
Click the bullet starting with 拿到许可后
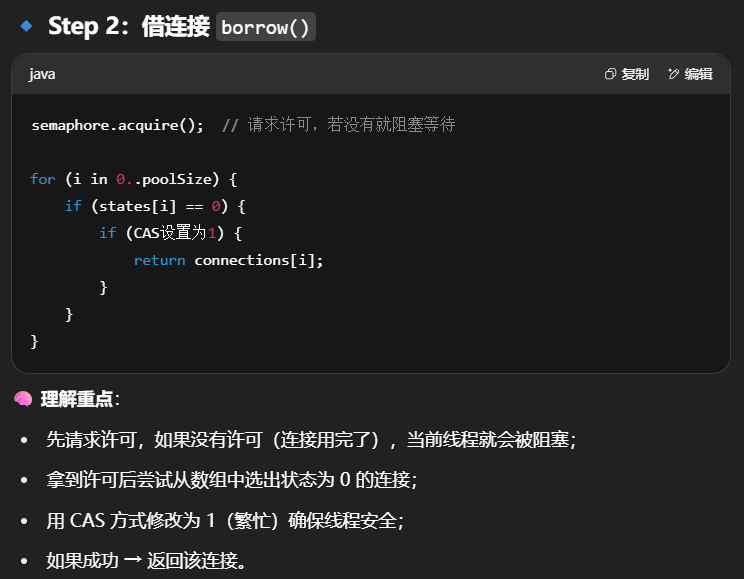click(x=231, y=480)
